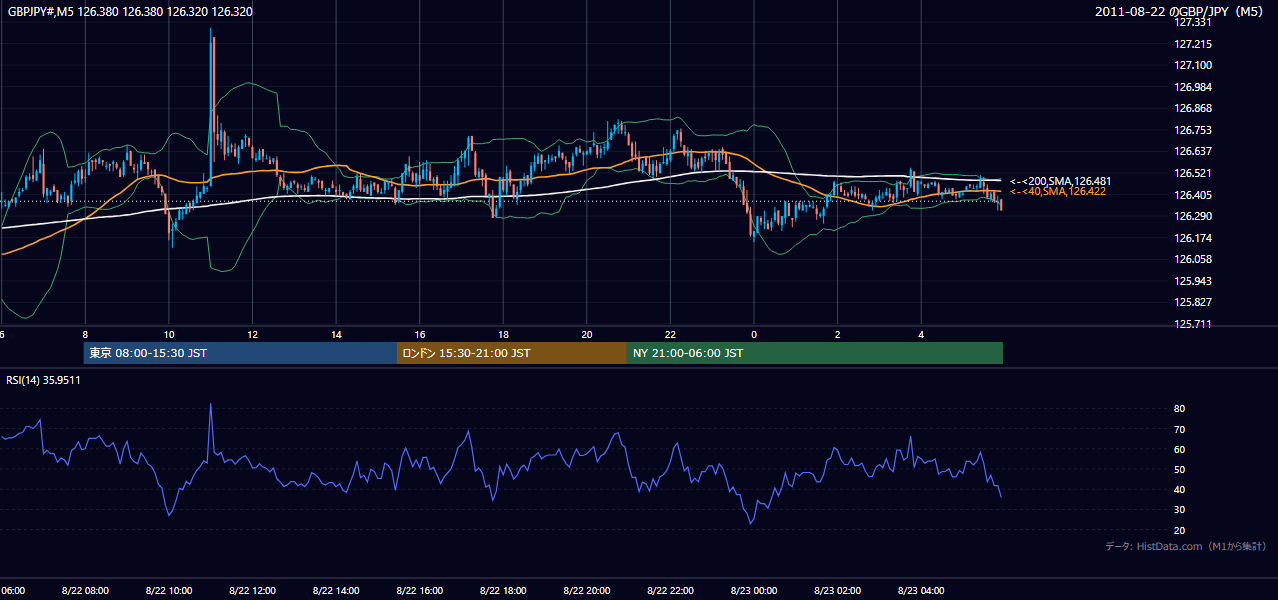Click price level 126.290 on the axis
This screenshot has height=600, width=1278.
click(x=1192, y=216)
